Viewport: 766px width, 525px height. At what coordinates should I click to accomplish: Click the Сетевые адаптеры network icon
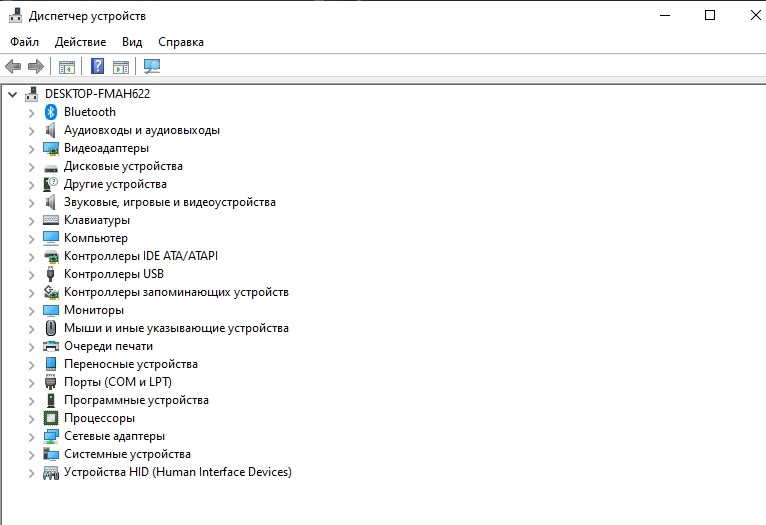pyautogui.click(x=51, y=436)
